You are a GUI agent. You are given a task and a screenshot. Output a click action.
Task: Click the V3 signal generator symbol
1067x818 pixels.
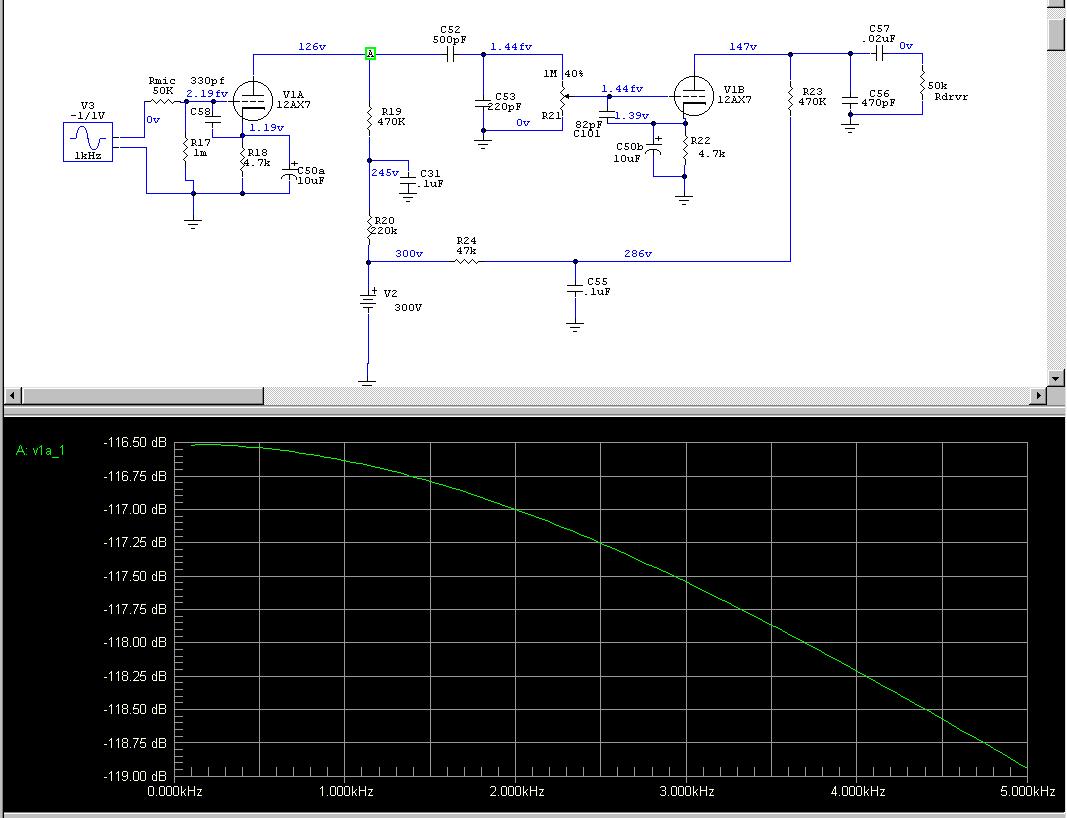pos(88,142)
